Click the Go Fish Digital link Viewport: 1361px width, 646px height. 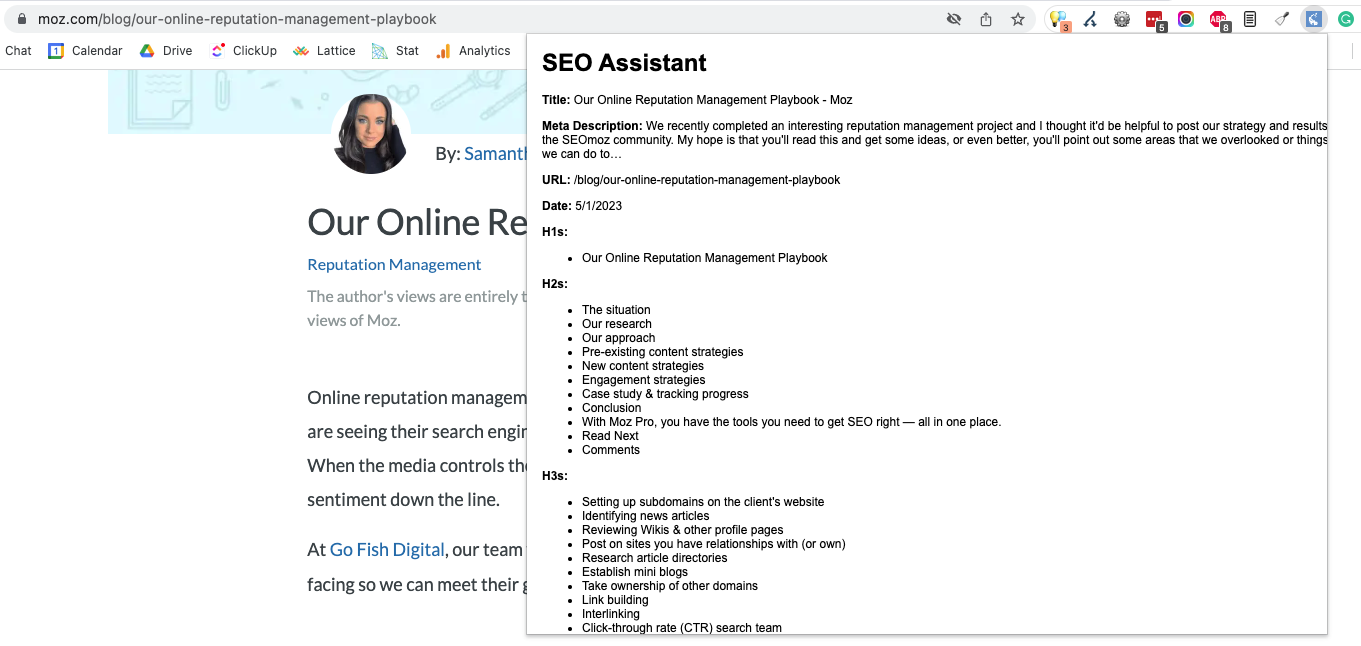pyautogui.click(x=386, y=549)
